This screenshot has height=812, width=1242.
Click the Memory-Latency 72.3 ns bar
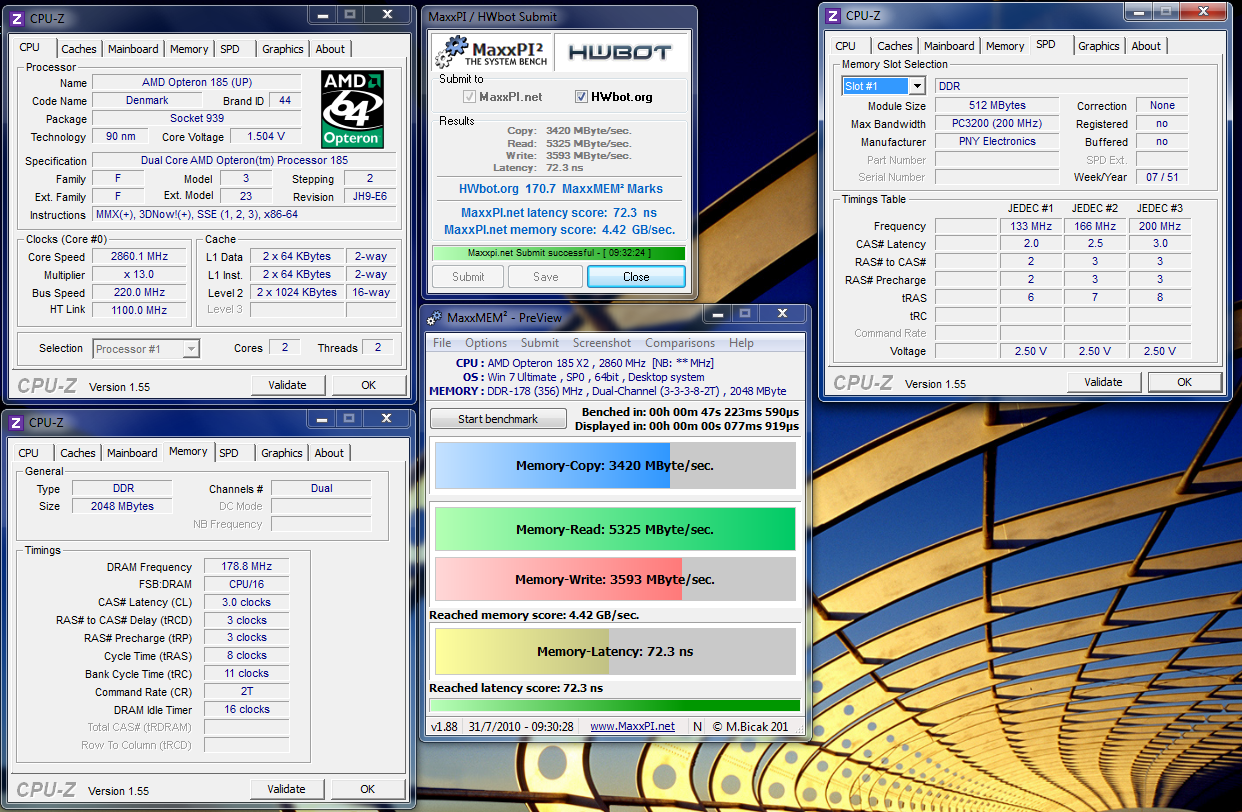(x=615, y=652)
